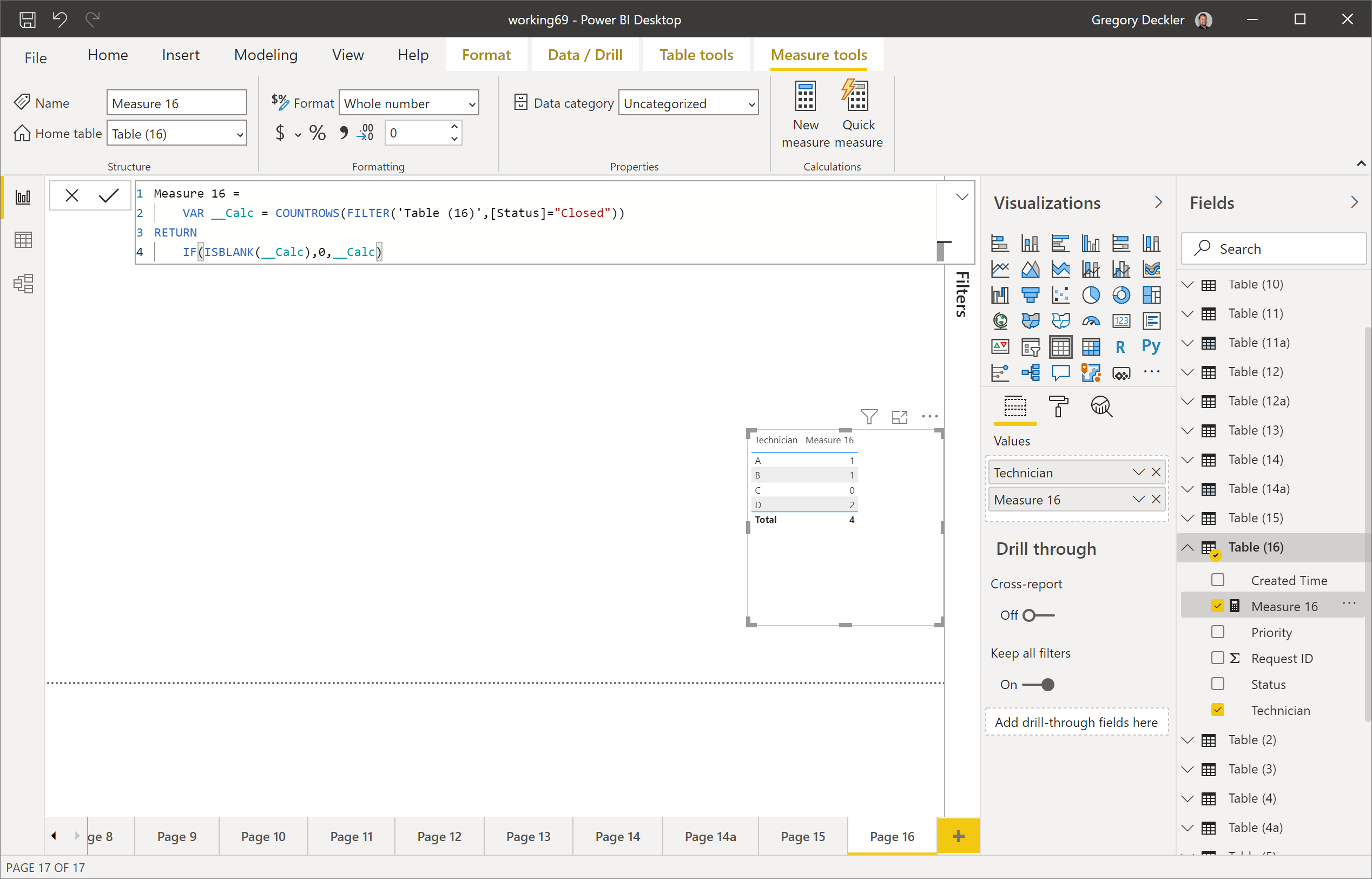Commit the DAX formula with the checkmark
This screenshot has width=1372, height=879.
pyautogui.click(x=108, y=196)
